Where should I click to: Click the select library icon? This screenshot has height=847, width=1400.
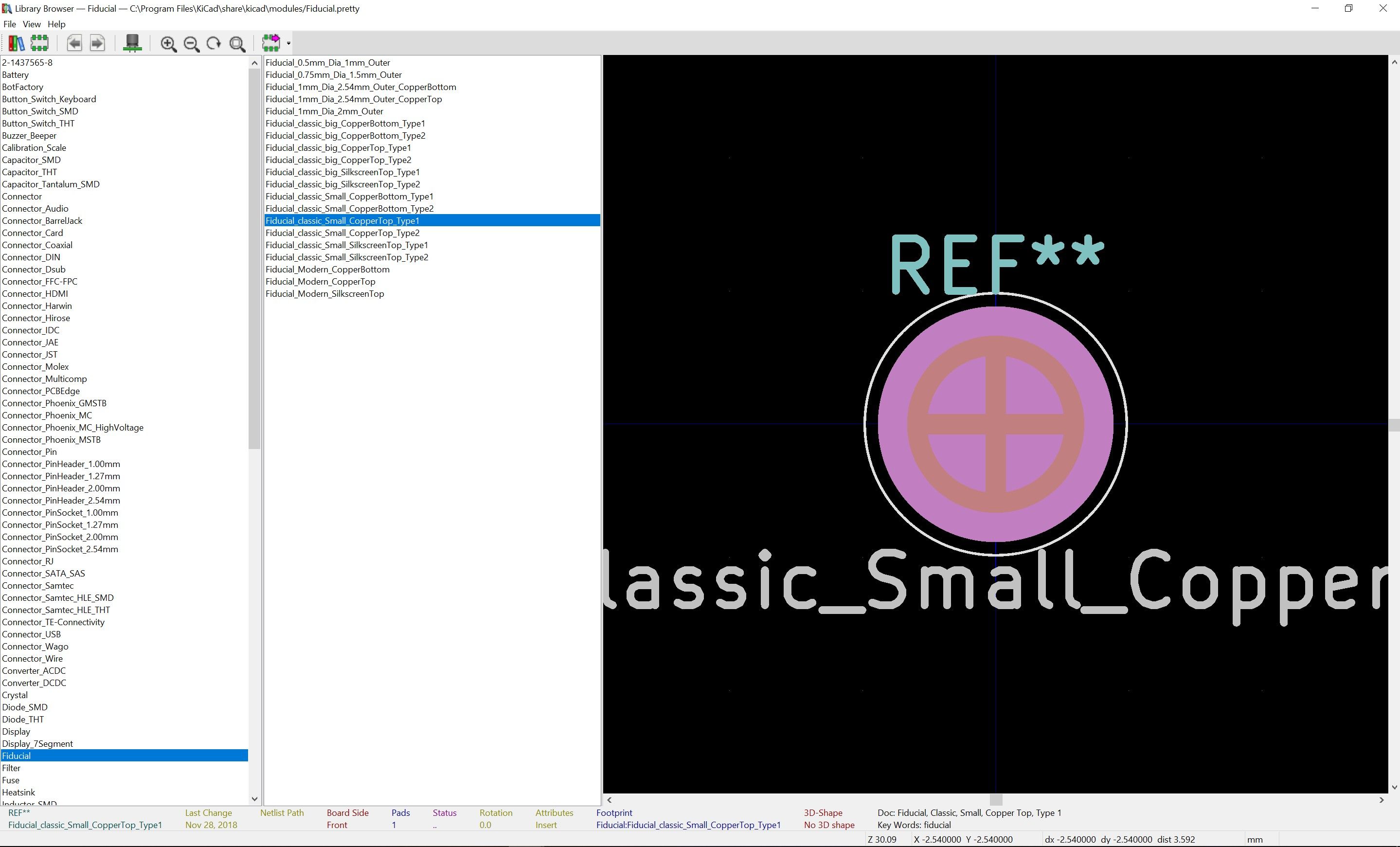pos(16,43)
